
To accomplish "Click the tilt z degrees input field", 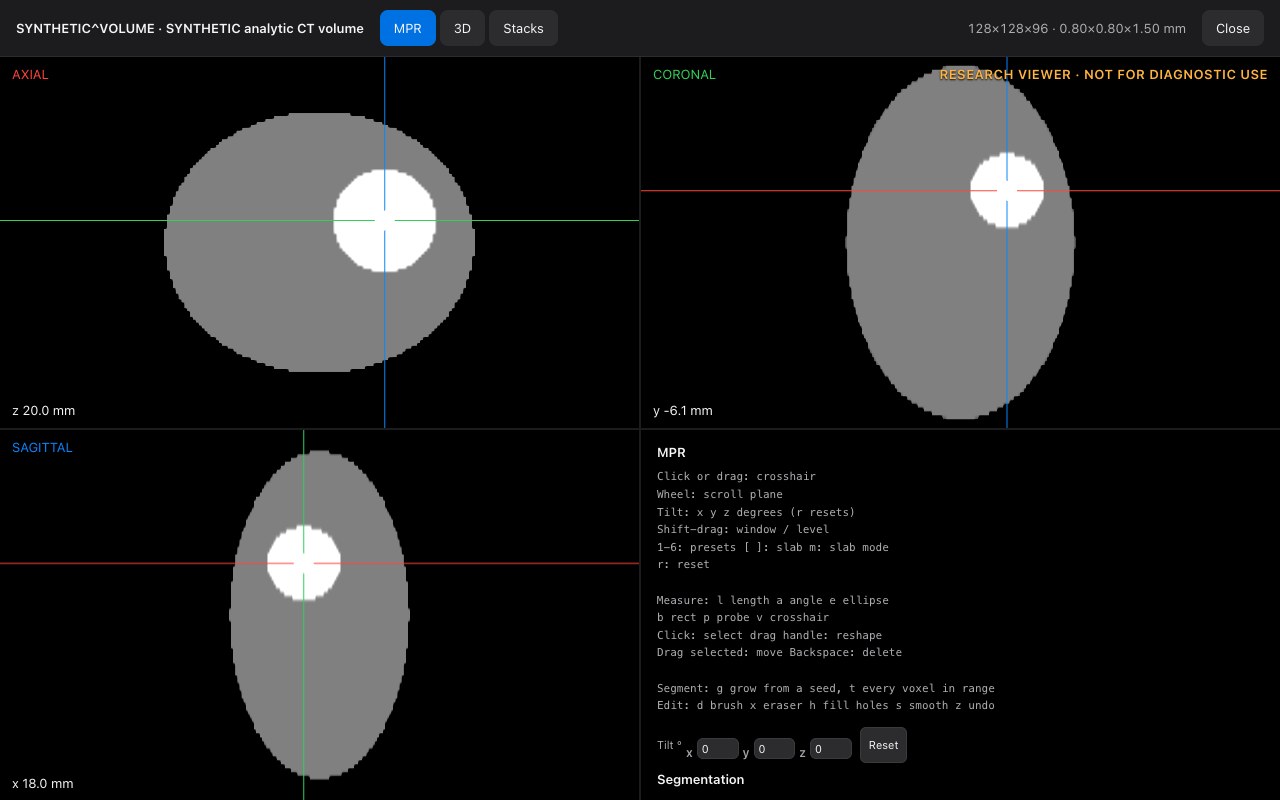I will tap(831, 749).
